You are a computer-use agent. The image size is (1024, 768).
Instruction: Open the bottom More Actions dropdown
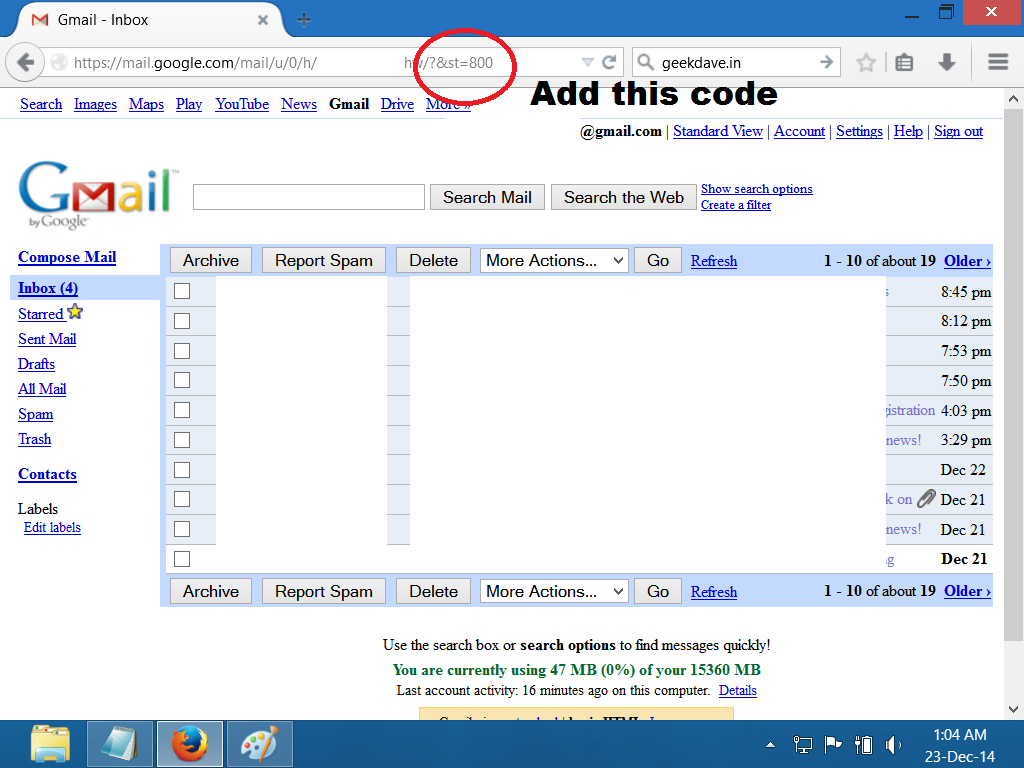pos(554,591)
